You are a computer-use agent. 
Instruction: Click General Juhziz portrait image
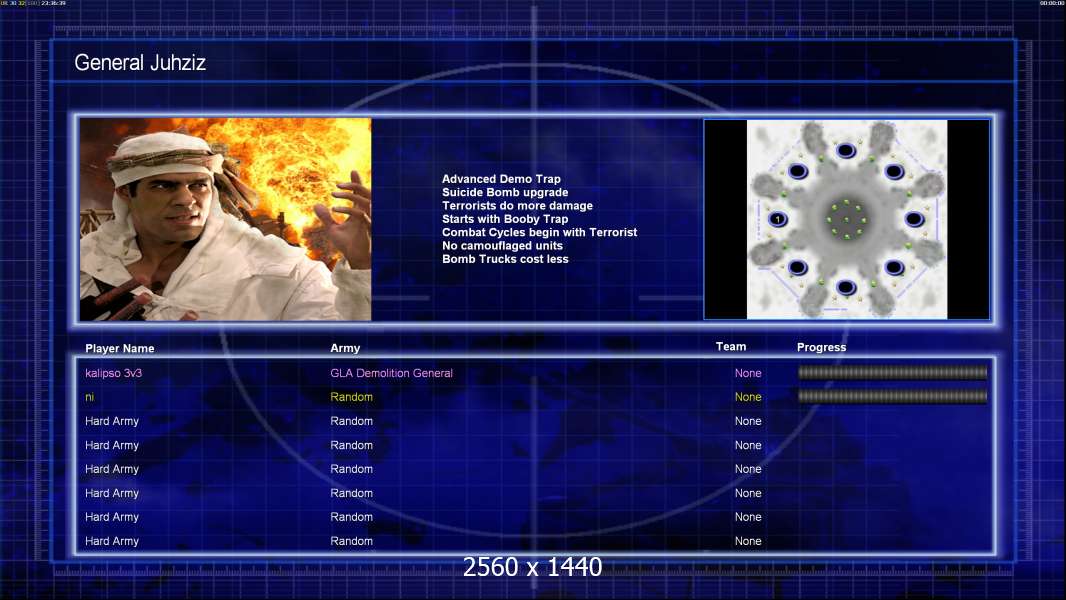point(225,219)
